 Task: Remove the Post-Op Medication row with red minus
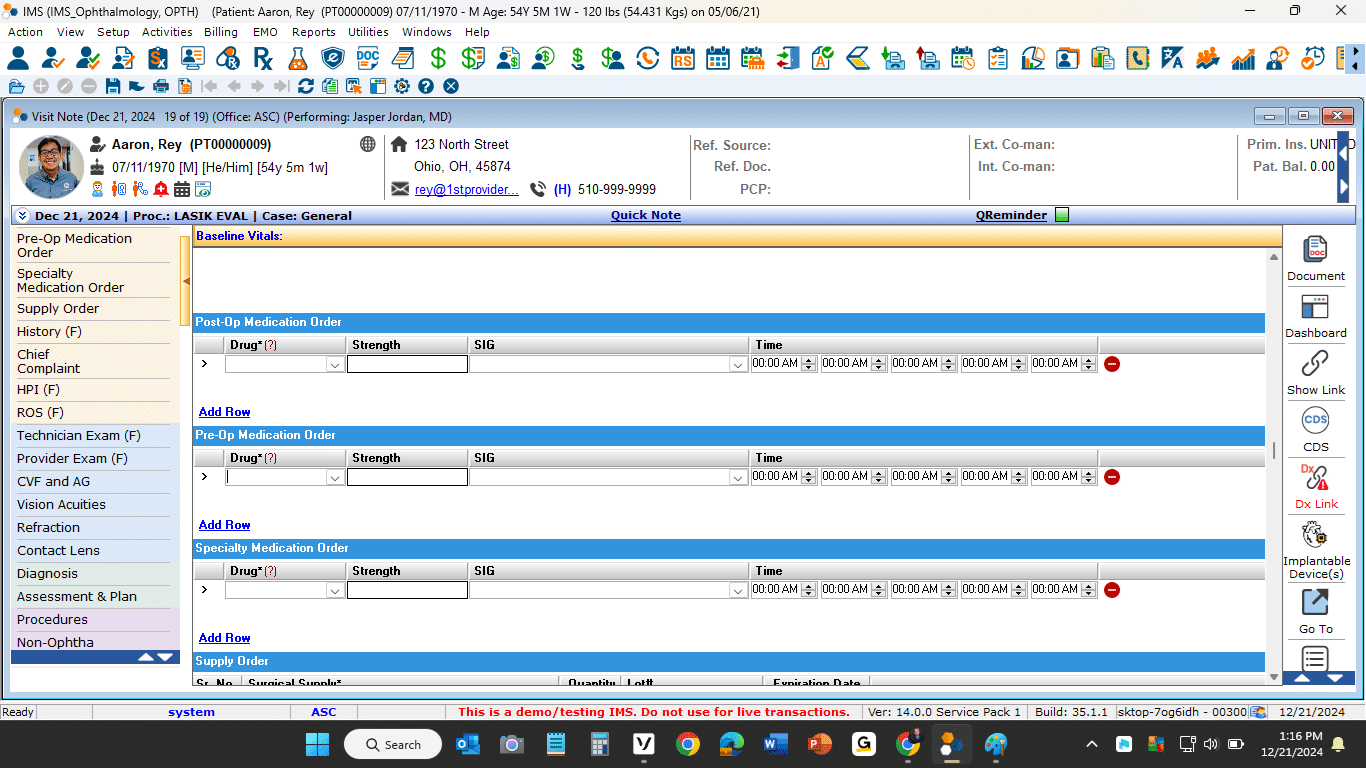1112,364
